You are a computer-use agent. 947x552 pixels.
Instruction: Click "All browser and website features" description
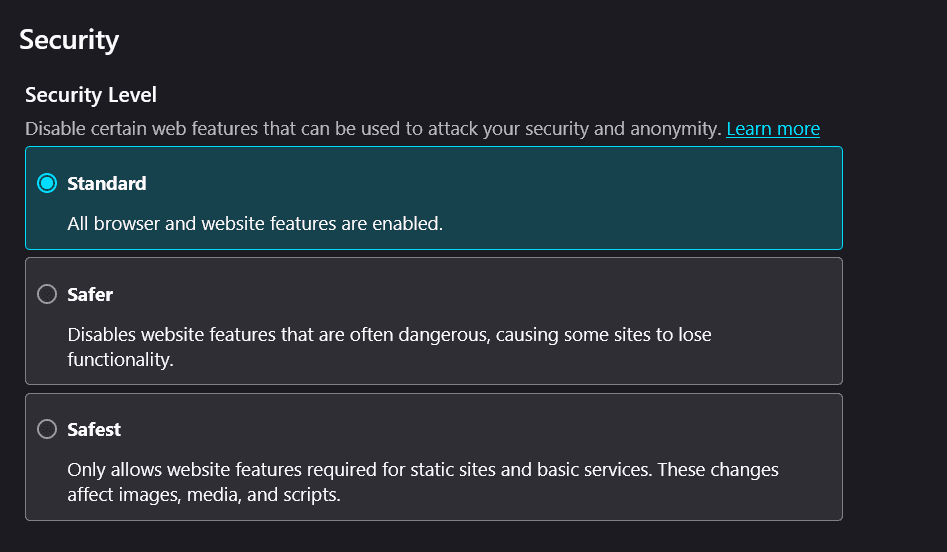254,224
